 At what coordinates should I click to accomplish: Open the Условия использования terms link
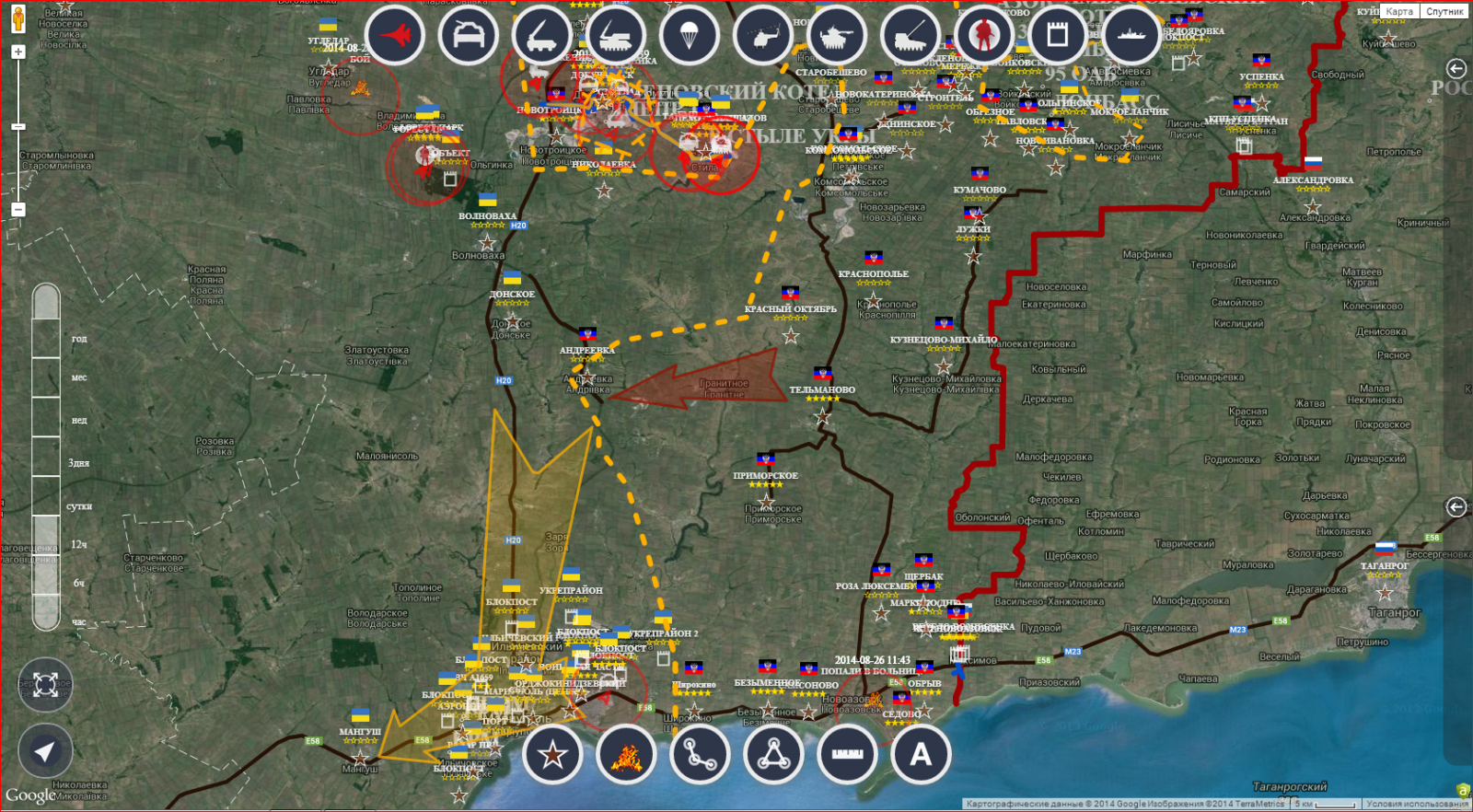(1417, 804)
